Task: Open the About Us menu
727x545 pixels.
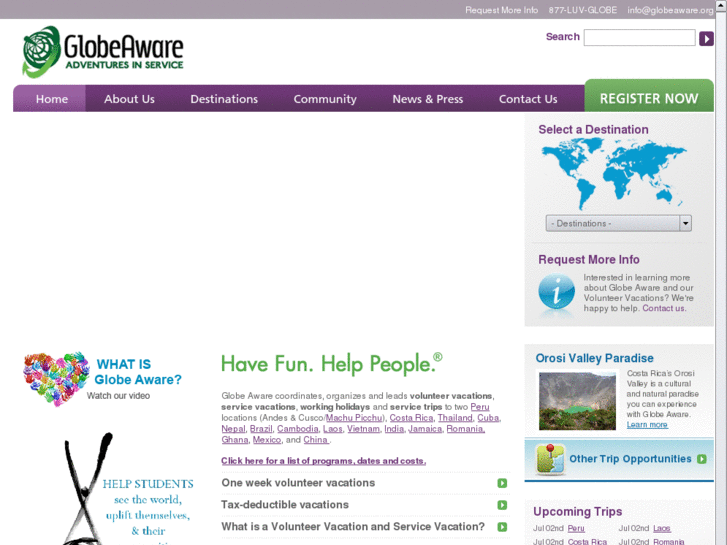Action: [129, 99]
